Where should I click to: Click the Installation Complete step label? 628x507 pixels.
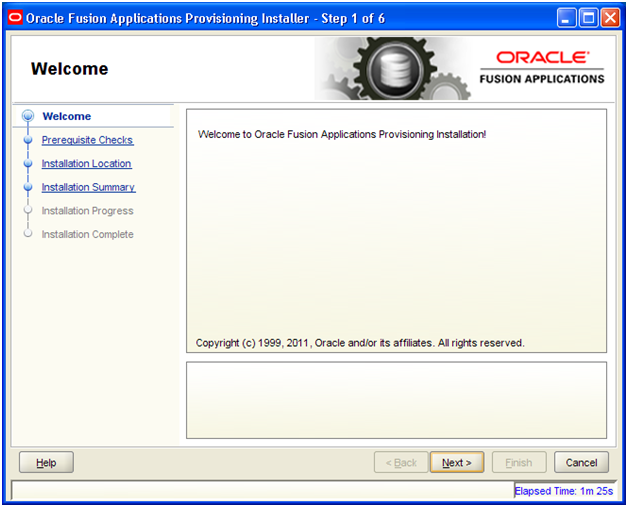(x=87, y=234)
